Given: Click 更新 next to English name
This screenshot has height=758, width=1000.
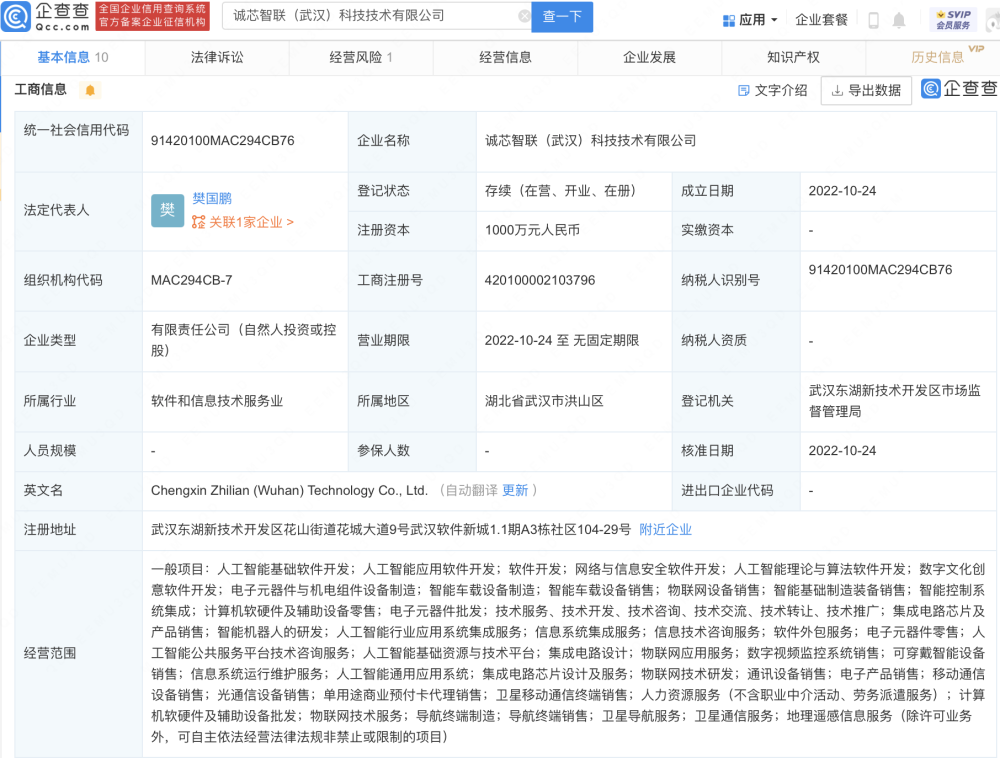Looking at the screenshot, I should coord(515,490).
